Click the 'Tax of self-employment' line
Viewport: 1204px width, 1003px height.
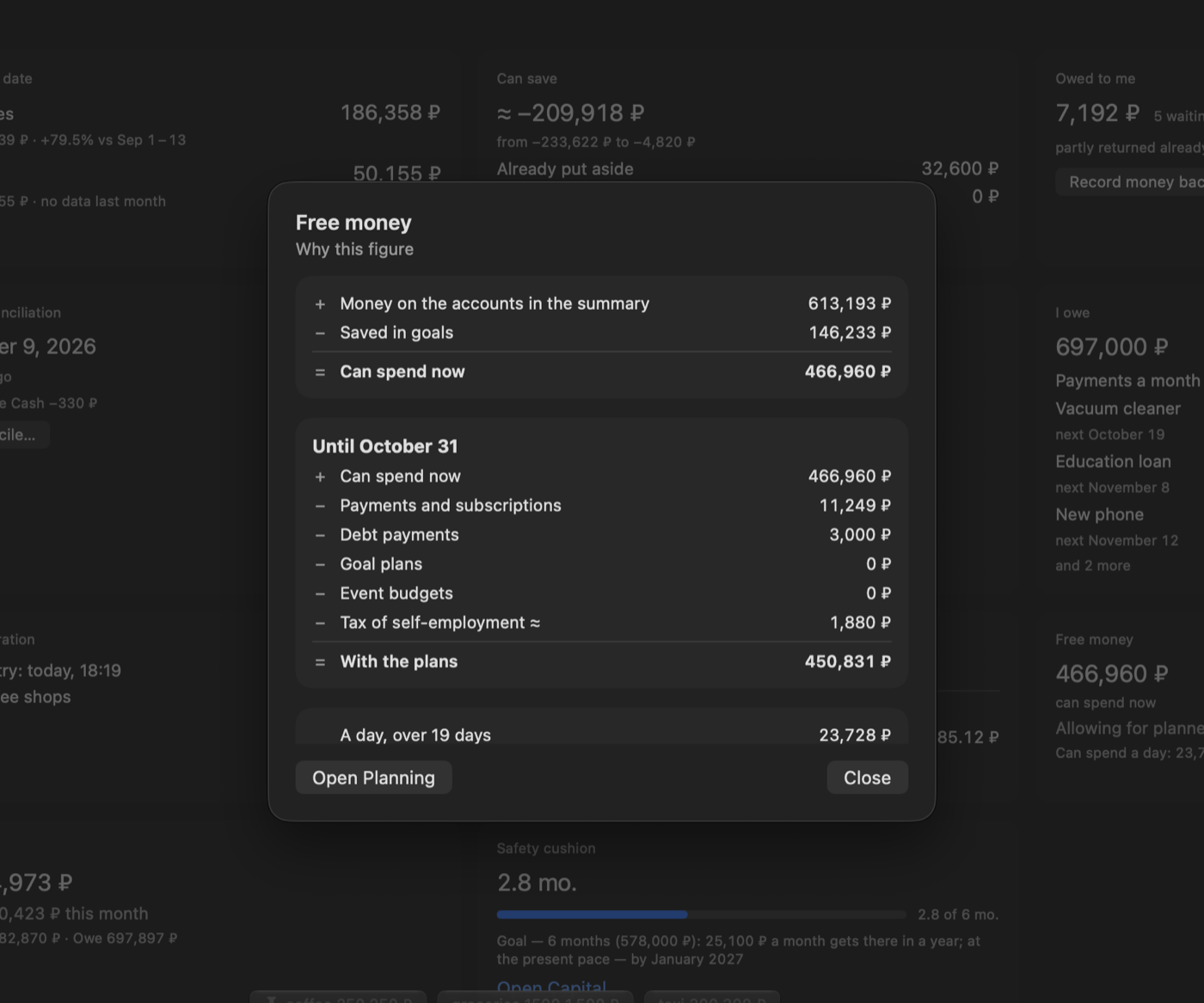602,623
